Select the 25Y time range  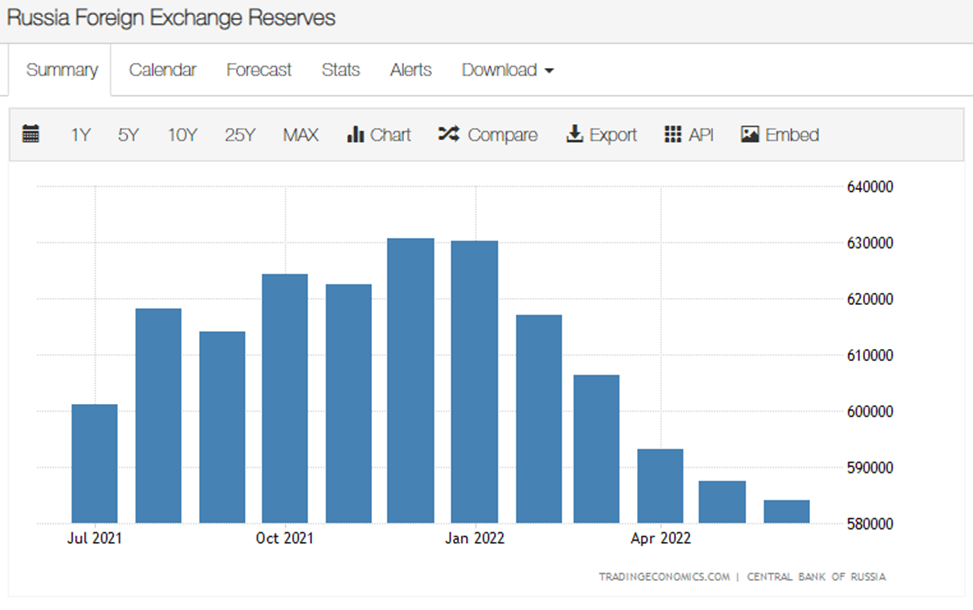click(240, 135)
